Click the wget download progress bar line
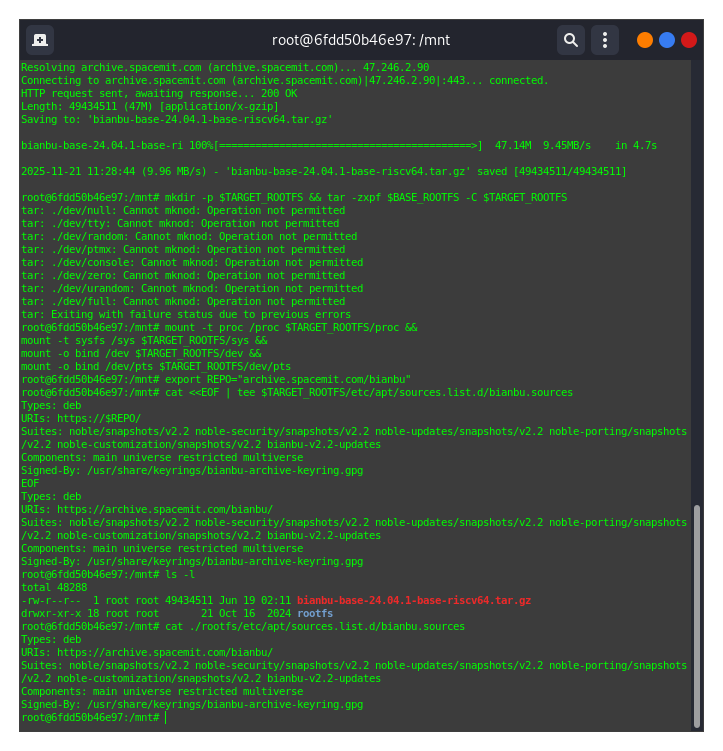 338,145
